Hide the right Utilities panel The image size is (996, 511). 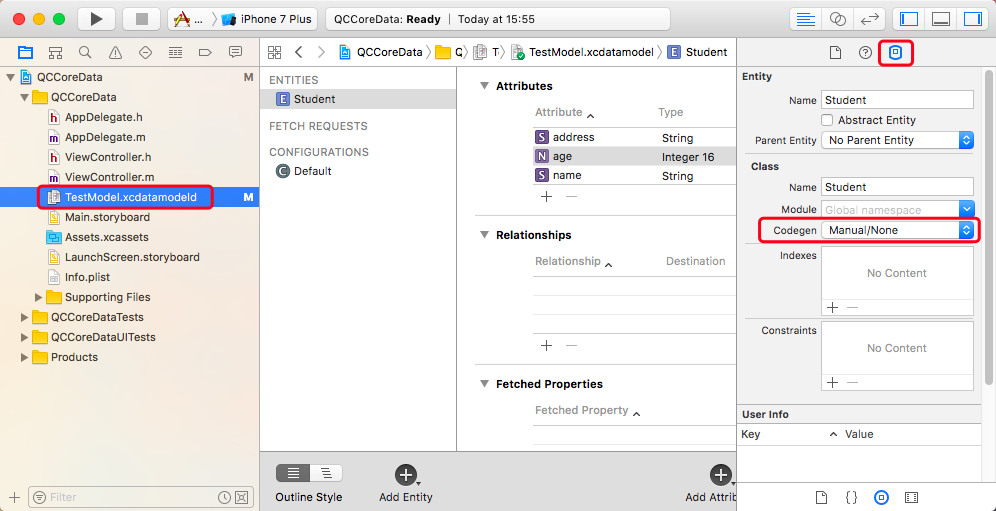pyautogui.click(x=971, y=19)
